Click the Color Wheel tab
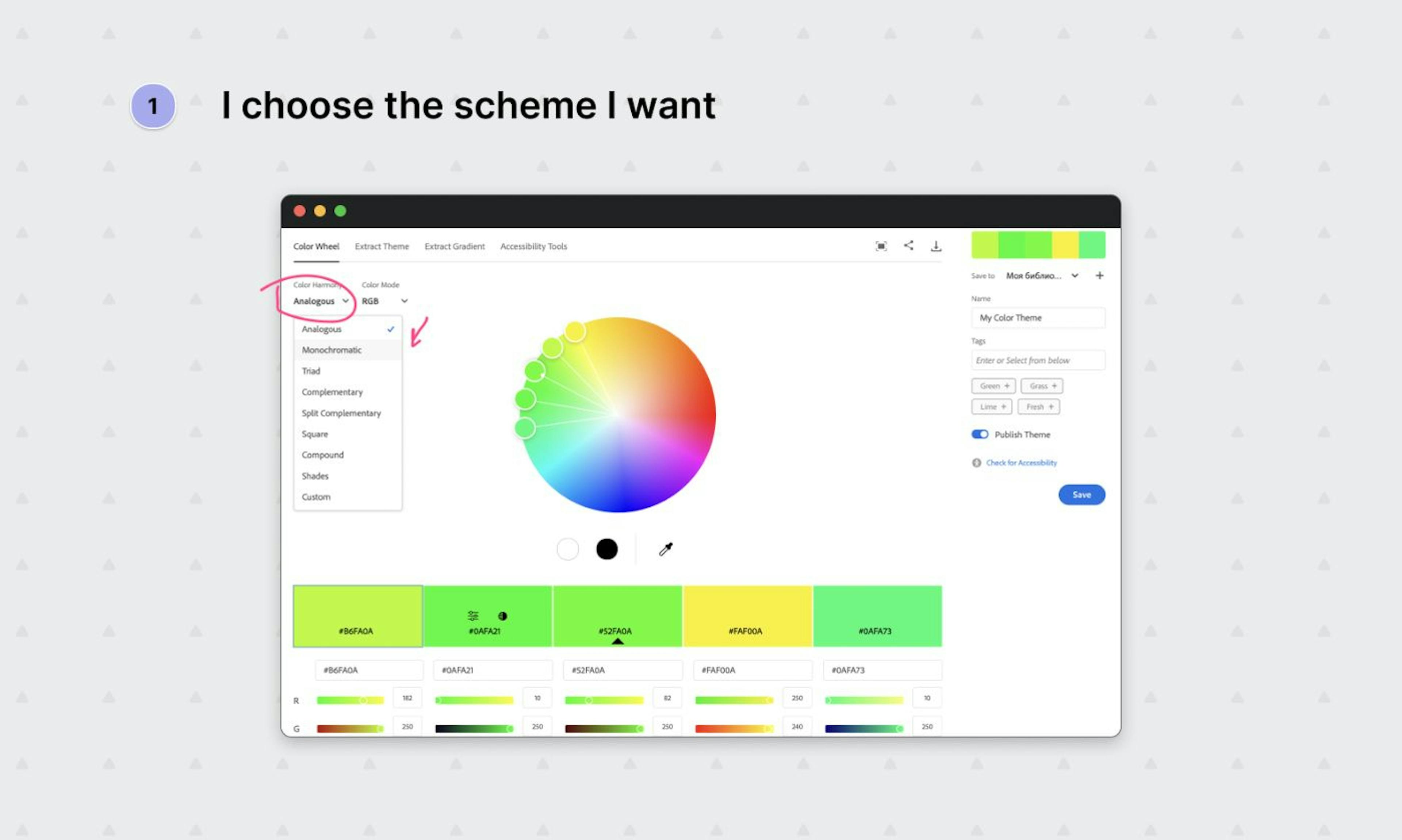Screen dimensions: 1402x840 coord(314,246)
